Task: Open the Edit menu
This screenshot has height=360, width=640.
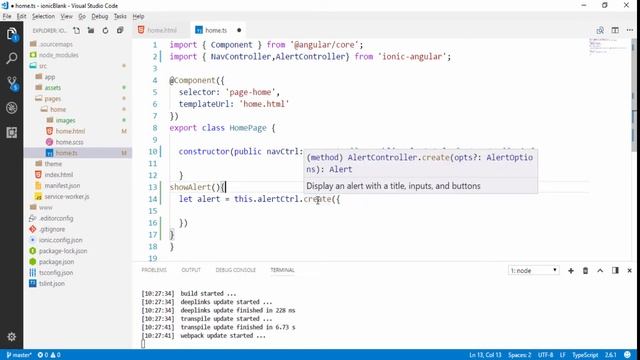Action: pos(22,16)
